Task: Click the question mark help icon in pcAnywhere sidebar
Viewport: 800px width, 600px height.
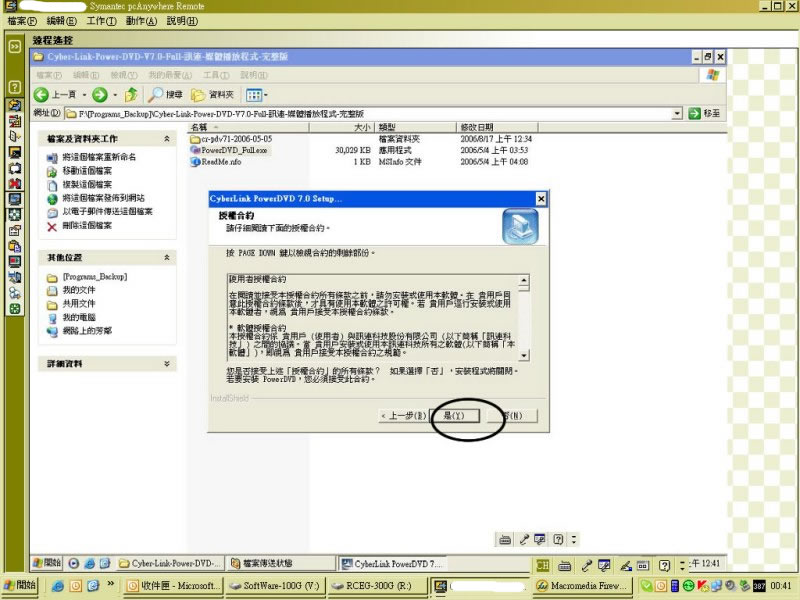Action: click(15, 87)
